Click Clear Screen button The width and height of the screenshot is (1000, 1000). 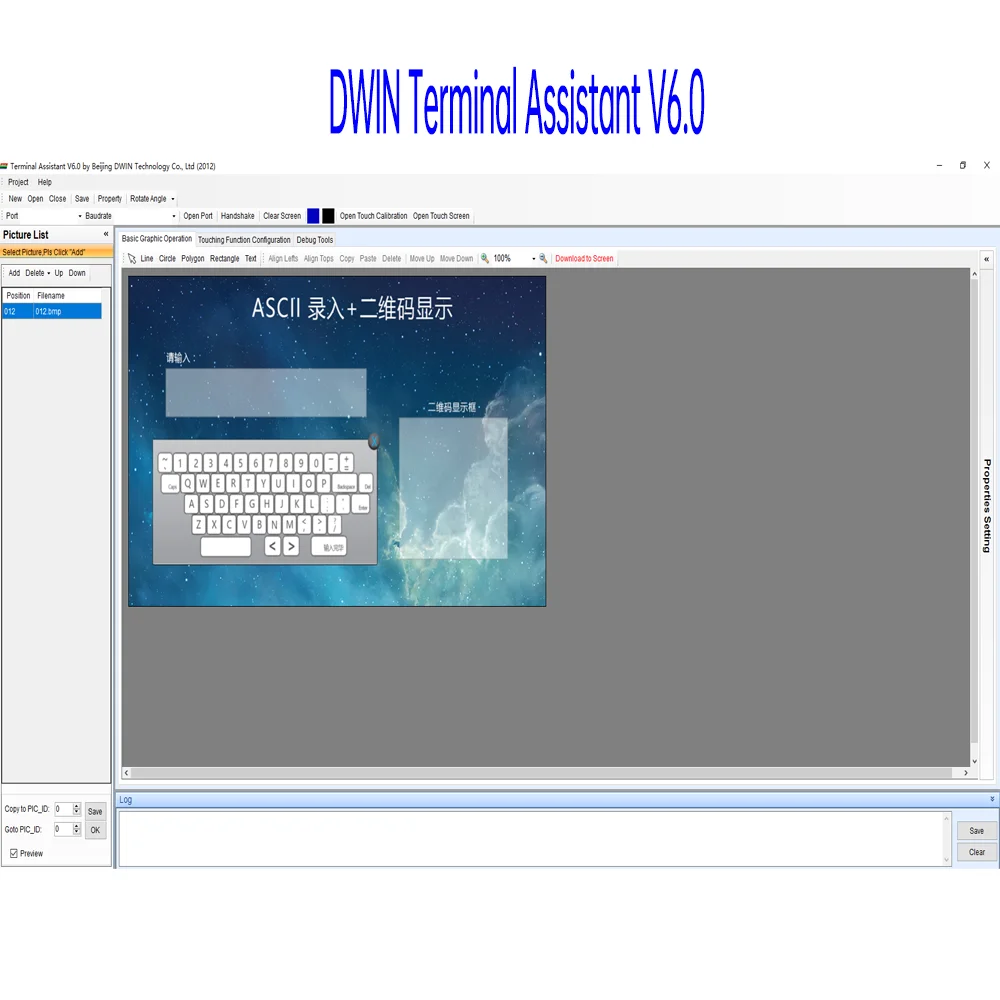282,216
